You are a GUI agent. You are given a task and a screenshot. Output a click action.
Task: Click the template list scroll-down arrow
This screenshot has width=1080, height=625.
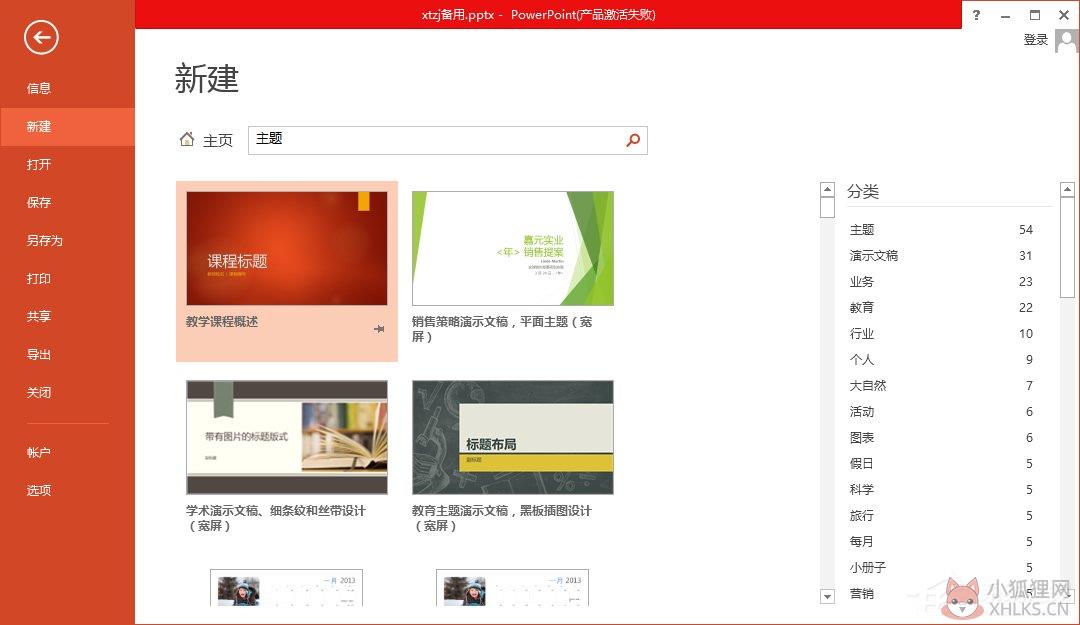[x=827, y=597]
